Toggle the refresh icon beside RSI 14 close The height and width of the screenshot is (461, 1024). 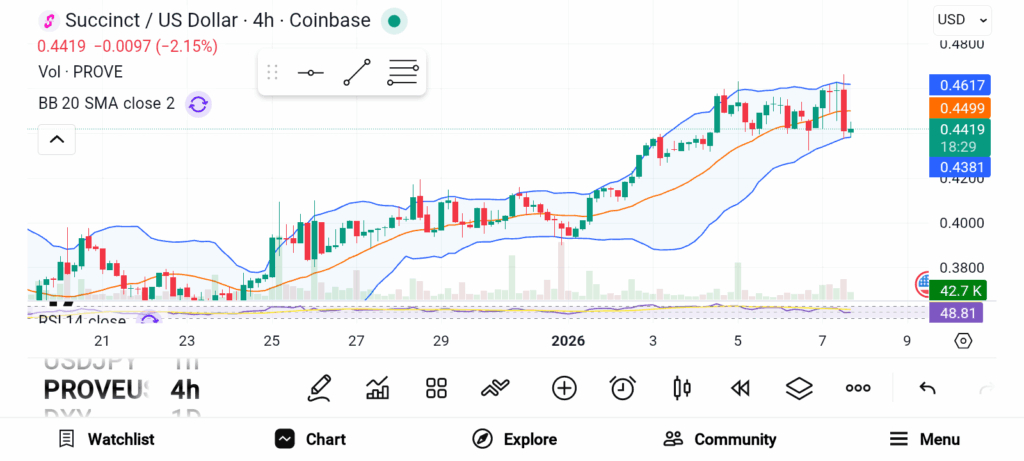coord(149,320)
